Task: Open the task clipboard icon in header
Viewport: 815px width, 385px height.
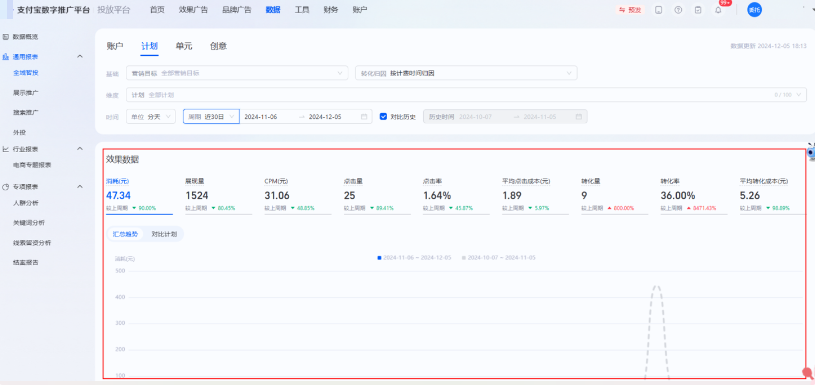Action: pos(698,10)
